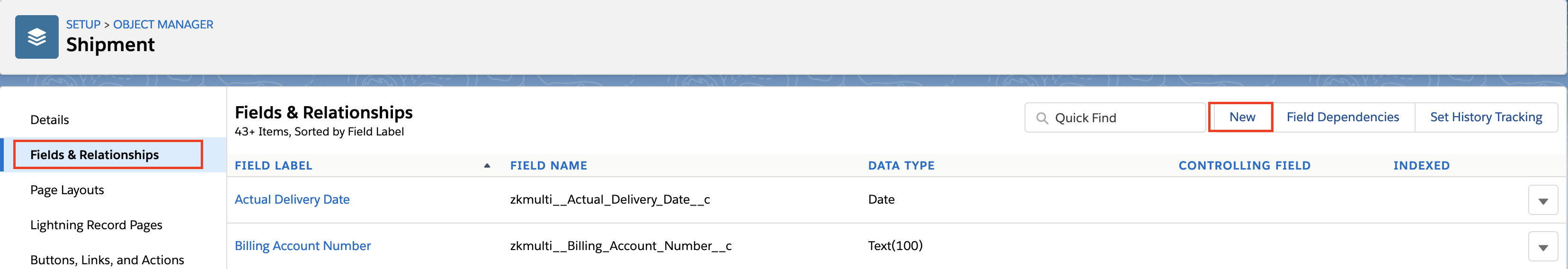The width and height of the screenshot is (1568, 269).
Task: Sort by the FIELD NAME column header
Action: coord(548,166)
